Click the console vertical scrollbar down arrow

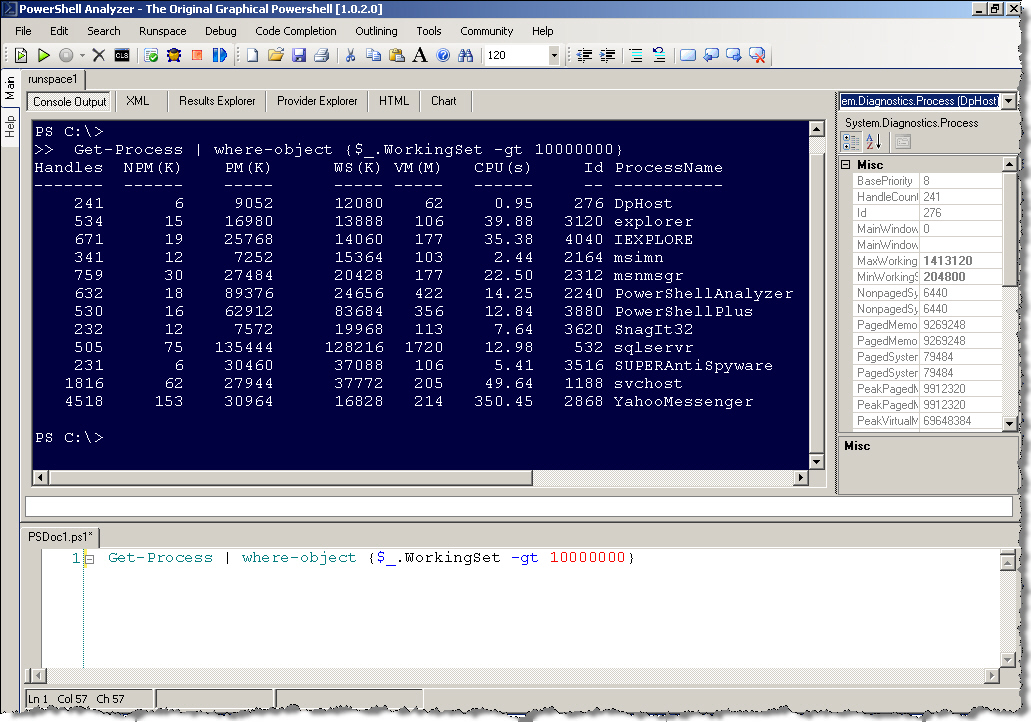[x=815, y=461]
